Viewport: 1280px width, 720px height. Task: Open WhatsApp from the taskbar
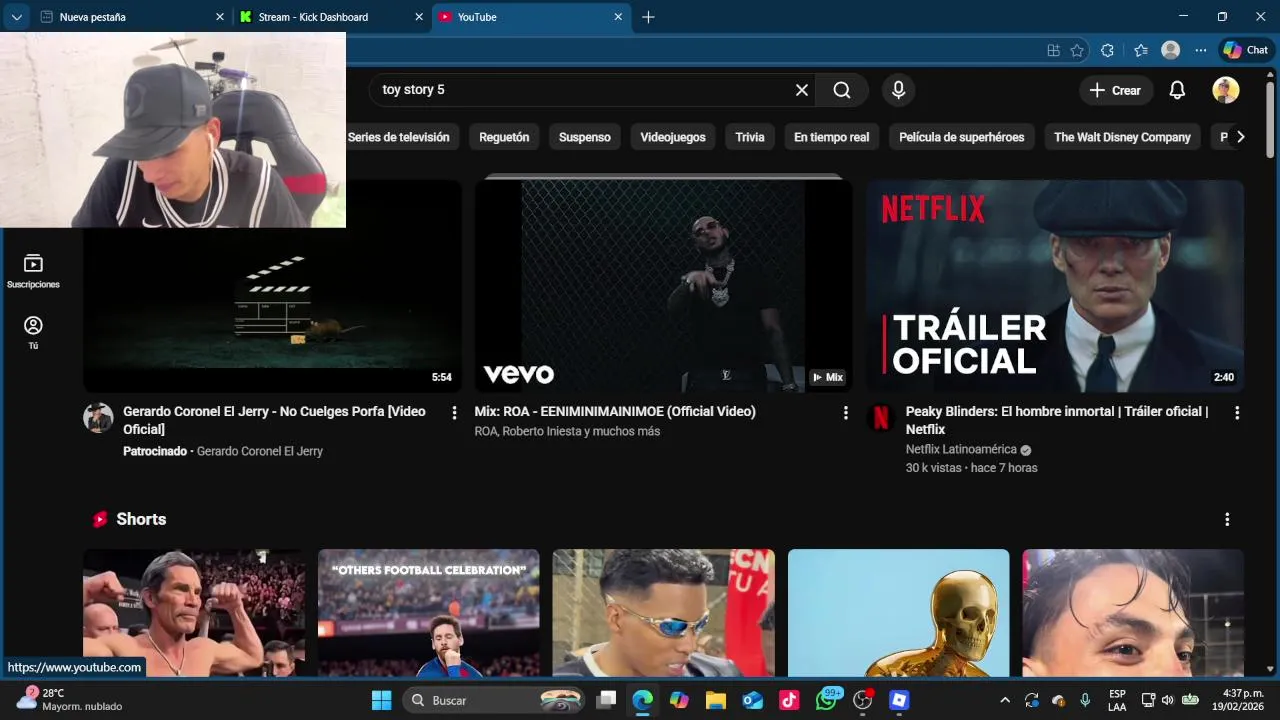click(826, 700)
